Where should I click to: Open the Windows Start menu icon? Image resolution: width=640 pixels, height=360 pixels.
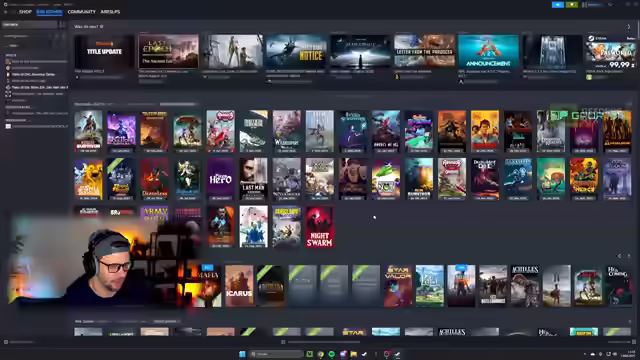tap(242, 354)
